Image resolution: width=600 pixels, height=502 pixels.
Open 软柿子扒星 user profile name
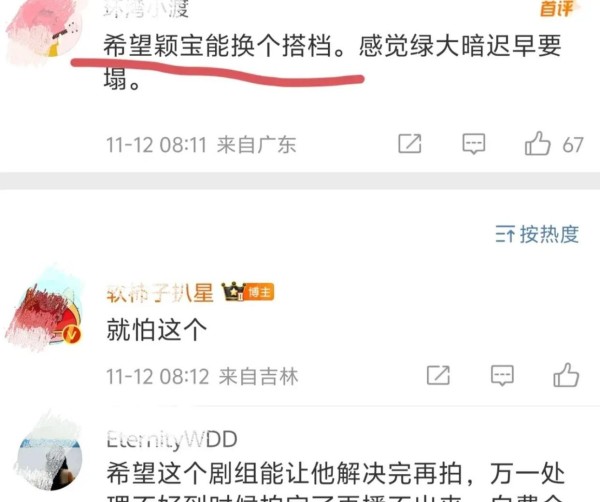pyautogui.click(x=160, y=293)
